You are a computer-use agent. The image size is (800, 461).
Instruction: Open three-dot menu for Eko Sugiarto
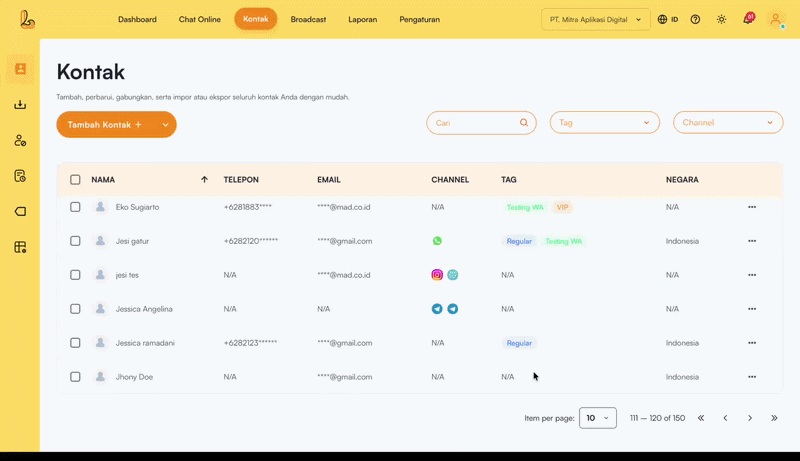(x=752, y=207)
